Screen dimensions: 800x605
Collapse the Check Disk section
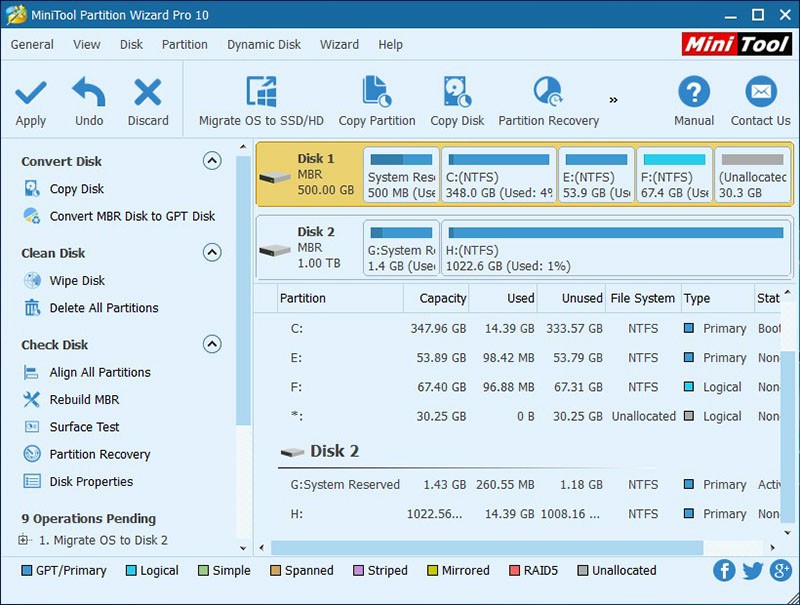point(212,344)
